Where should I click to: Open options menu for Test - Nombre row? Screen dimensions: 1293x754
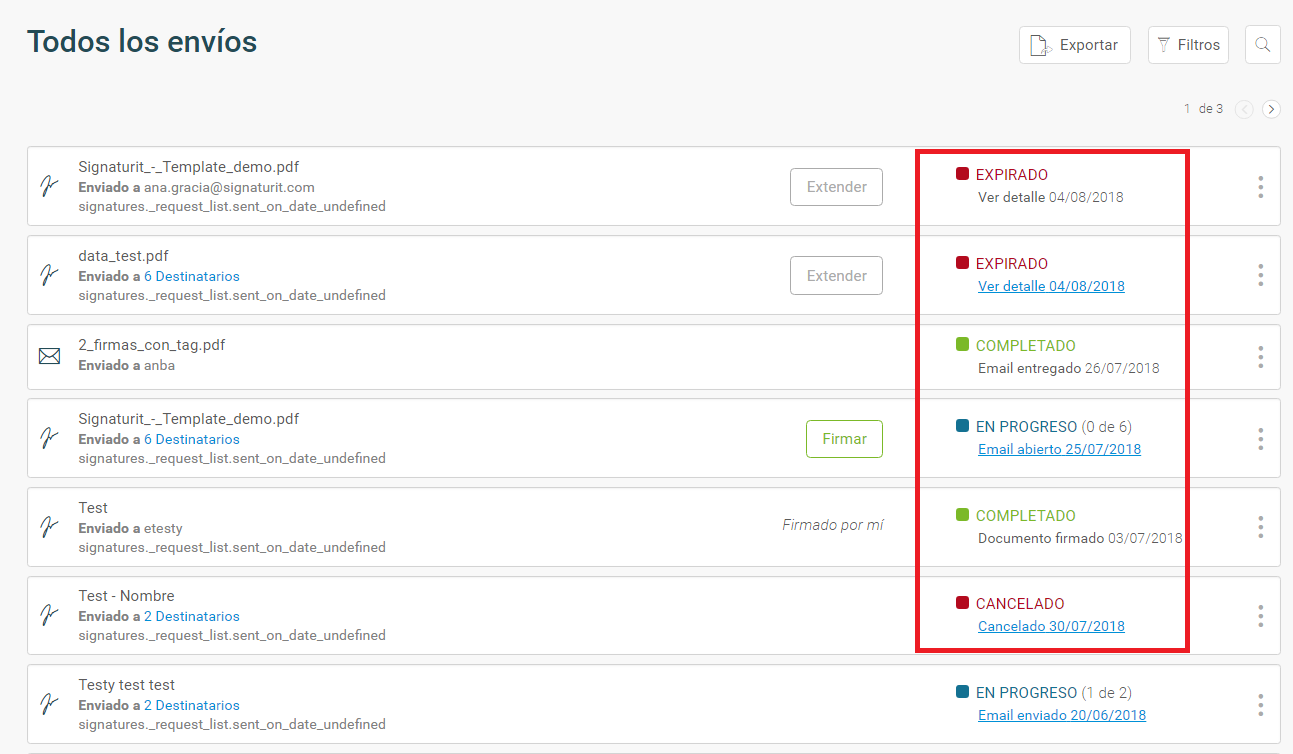point(1260,616)
